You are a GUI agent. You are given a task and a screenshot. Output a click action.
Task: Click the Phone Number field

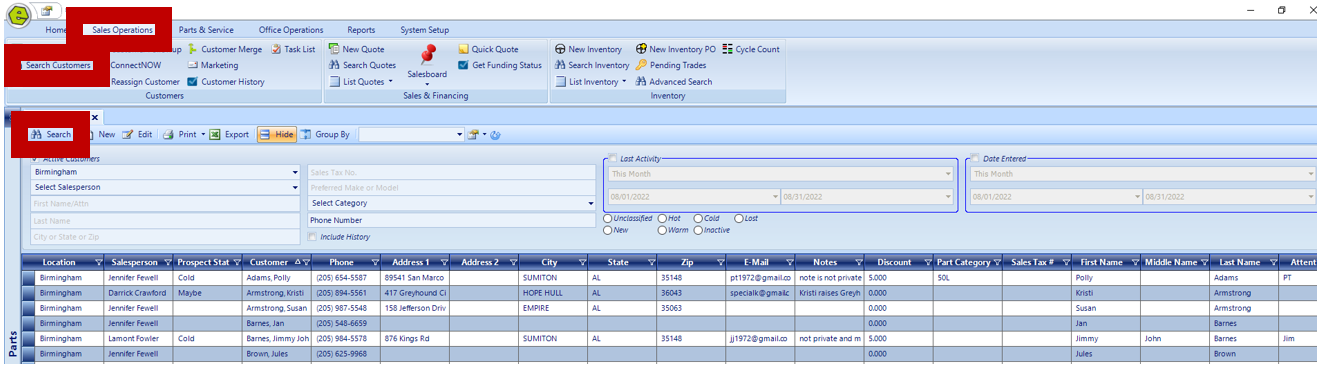pyautogui.click(x=452, y=220)
